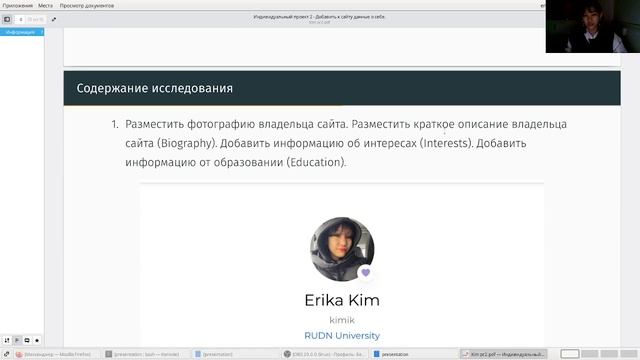Click the Erika Kim name heading
640x360 pixels.
pos(342,300)
